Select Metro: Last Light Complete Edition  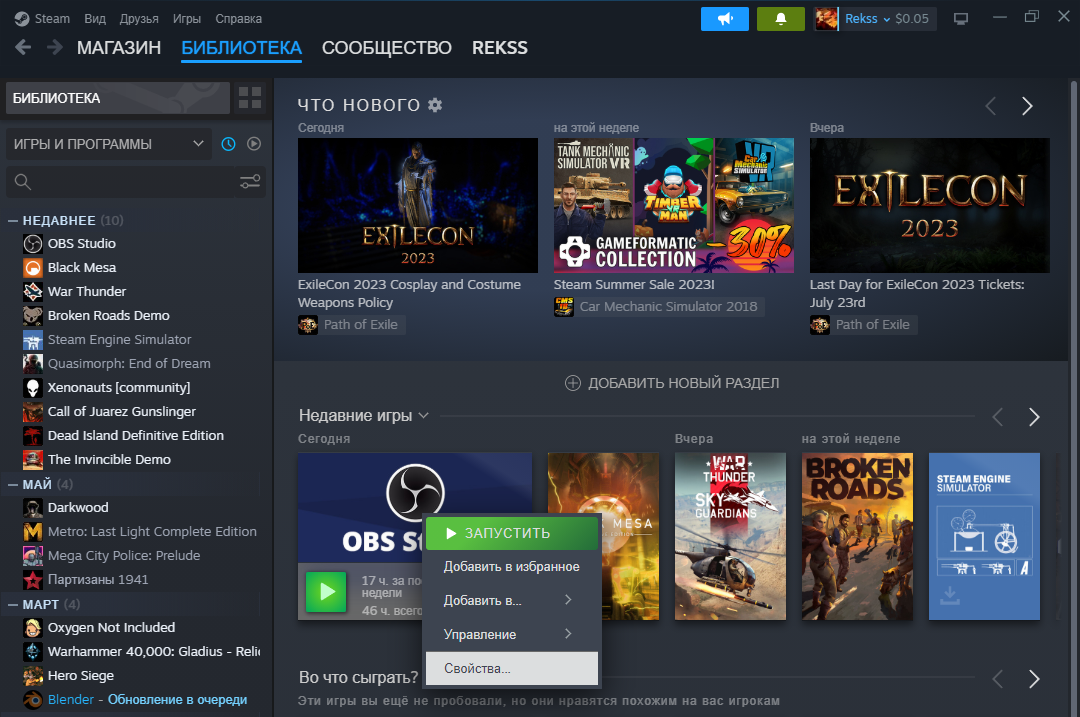[x=152, y=532]
